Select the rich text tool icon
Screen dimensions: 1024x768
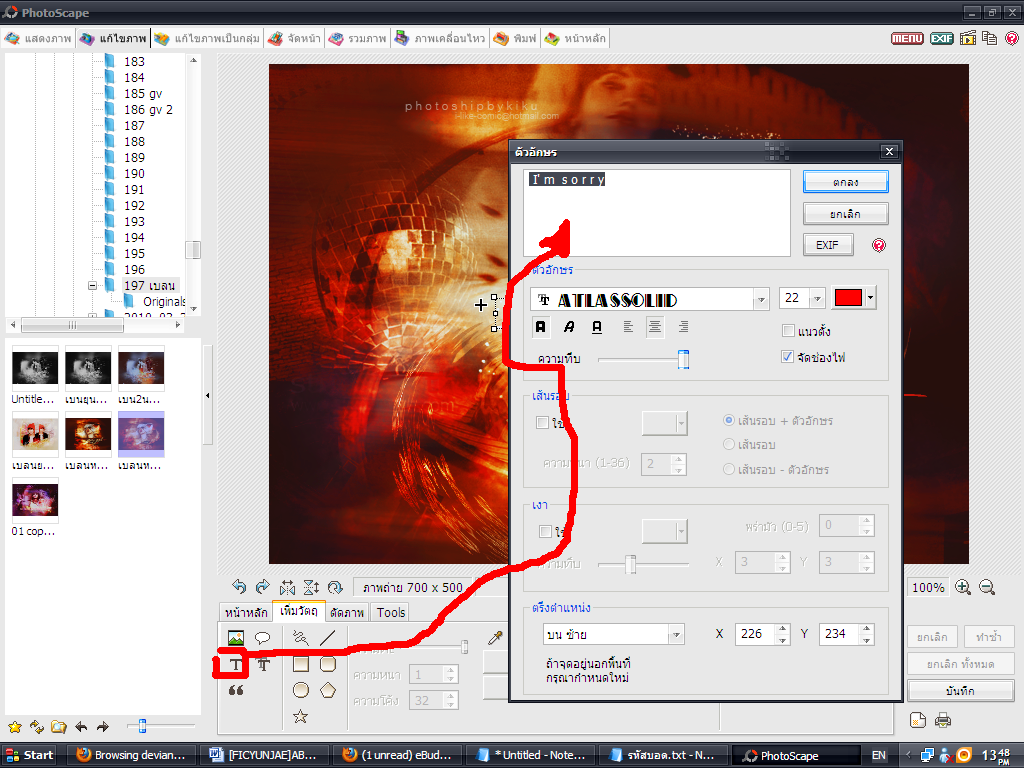[263, 665]
